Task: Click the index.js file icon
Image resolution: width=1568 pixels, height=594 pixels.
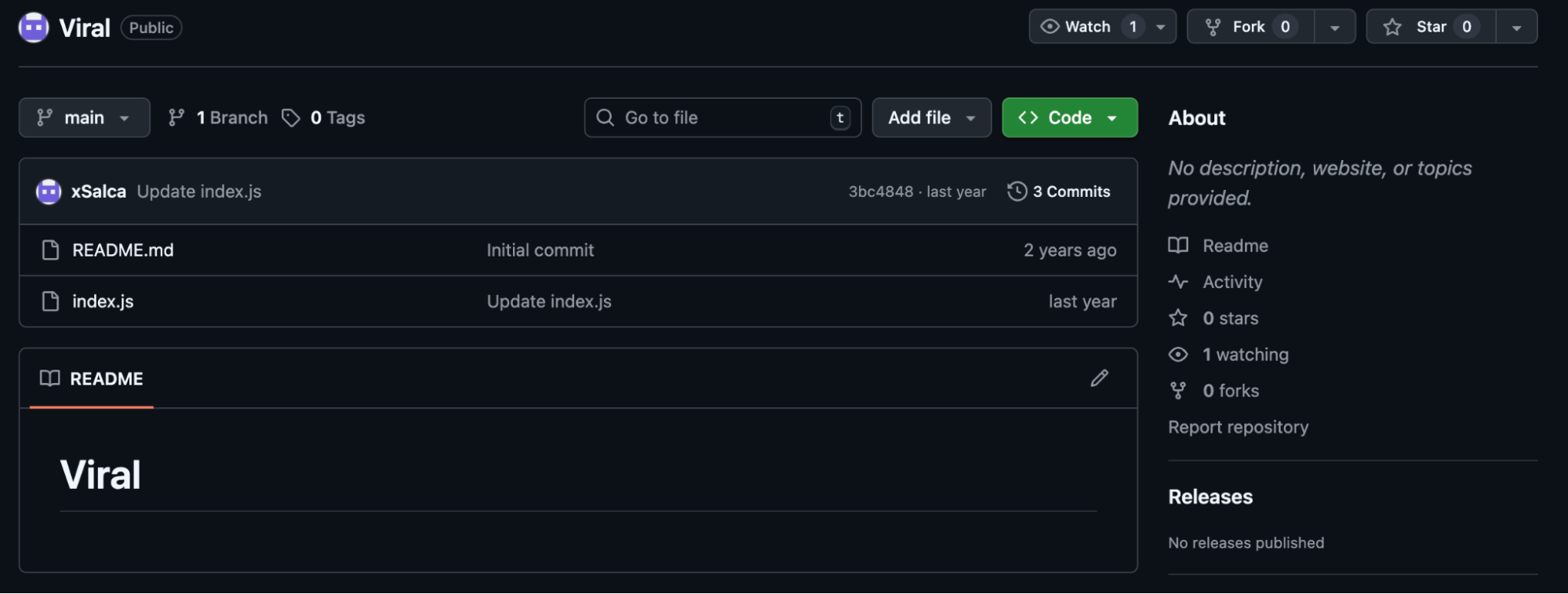Action: (50, 301)
